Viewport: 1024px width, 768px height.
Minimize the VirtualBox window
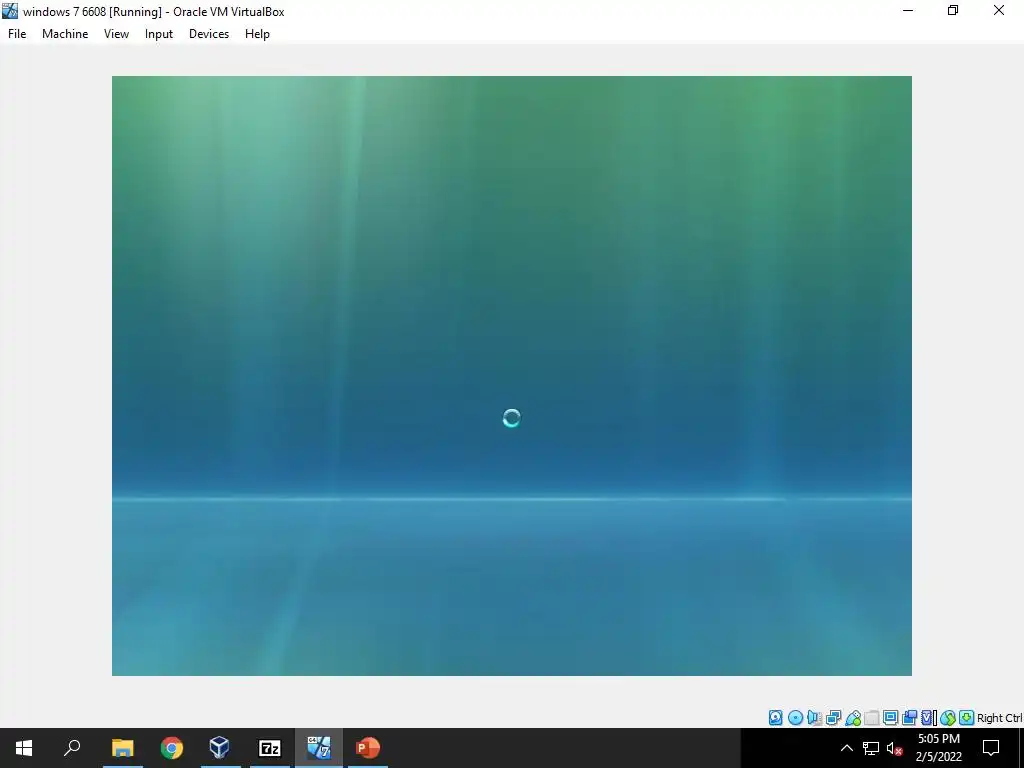[908, 11]
